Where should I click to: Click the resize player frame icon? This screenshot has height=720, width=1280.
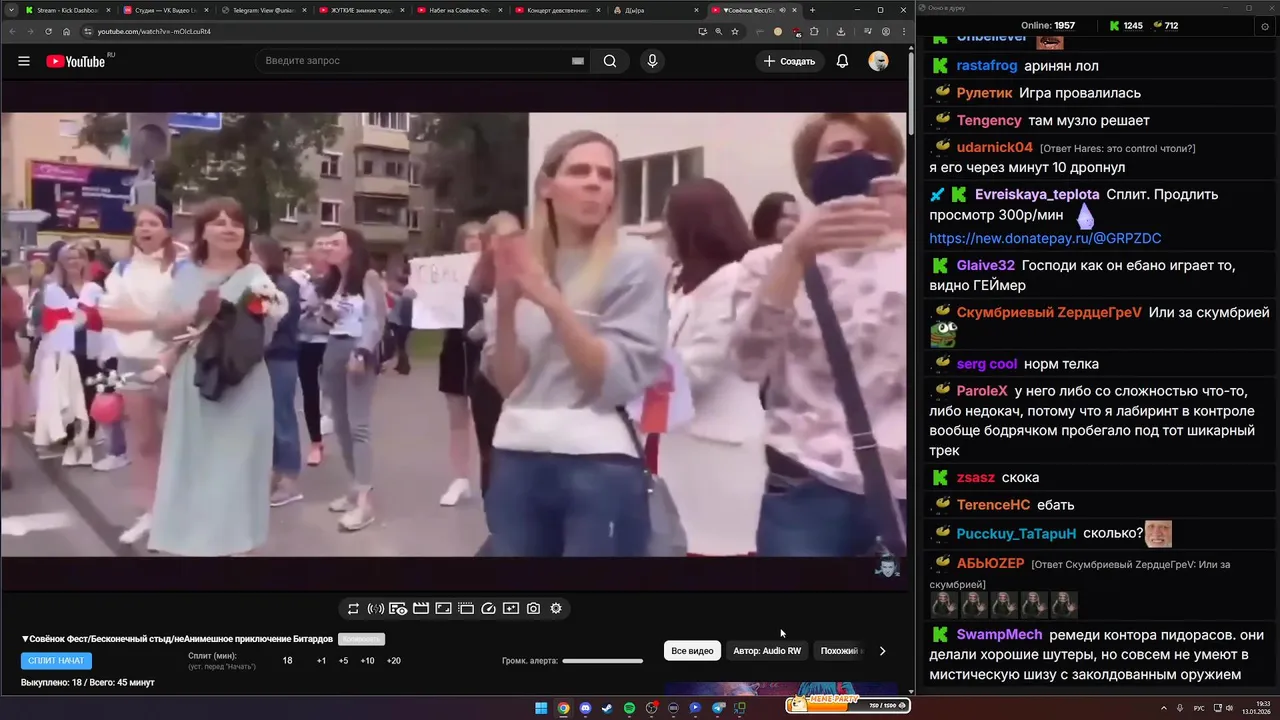point(443,608)
